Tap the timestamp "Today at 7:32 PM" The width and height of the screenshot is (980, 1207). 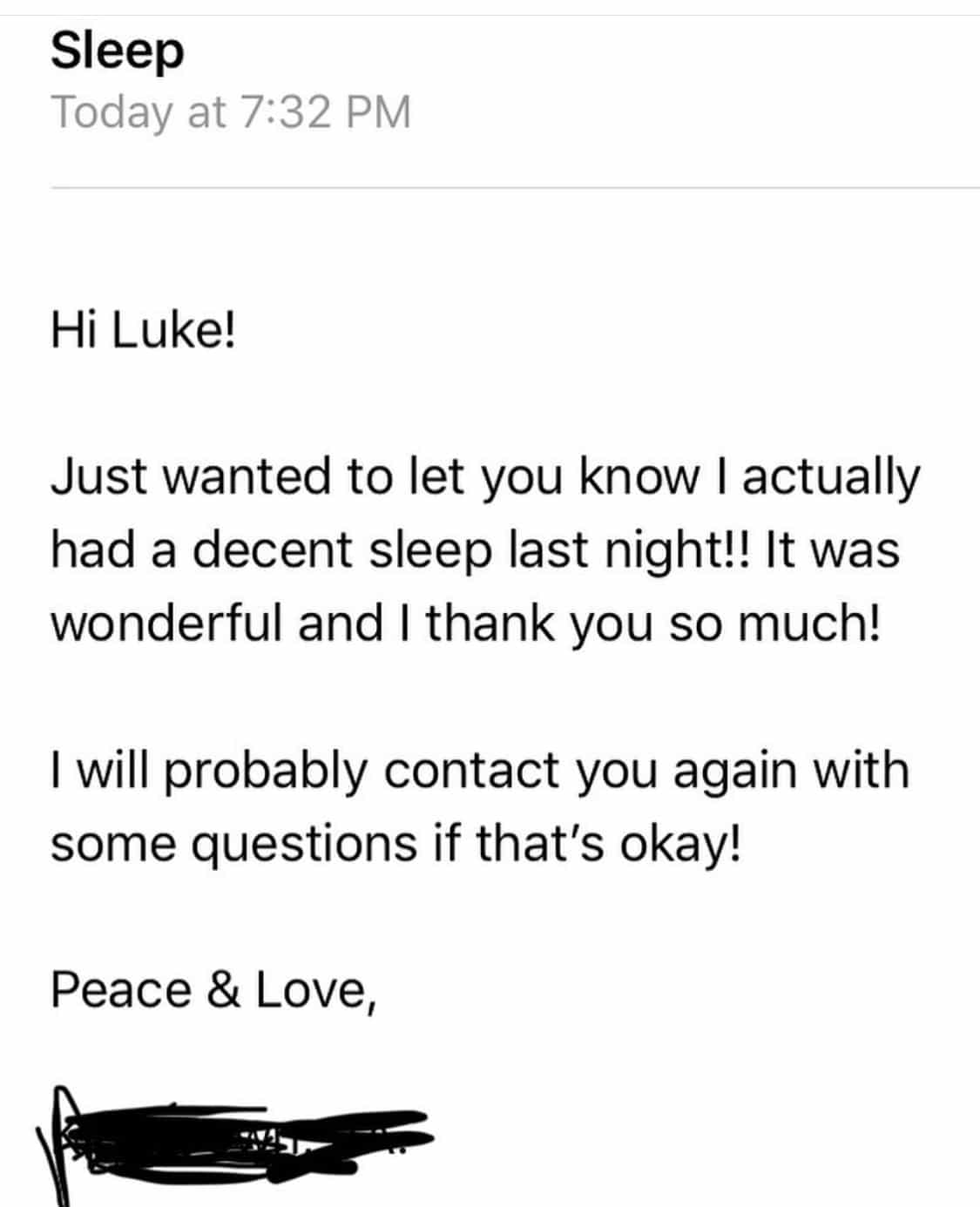pos(231,112)
